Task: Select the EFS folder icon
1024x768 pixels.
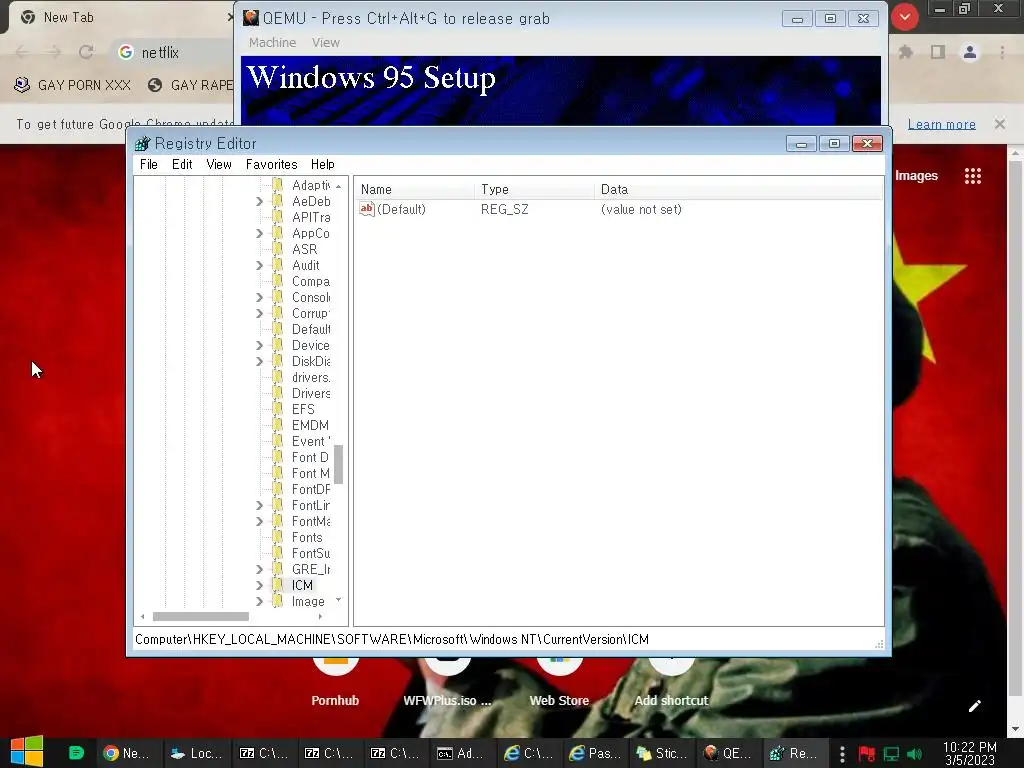Action: click(278, 409)
